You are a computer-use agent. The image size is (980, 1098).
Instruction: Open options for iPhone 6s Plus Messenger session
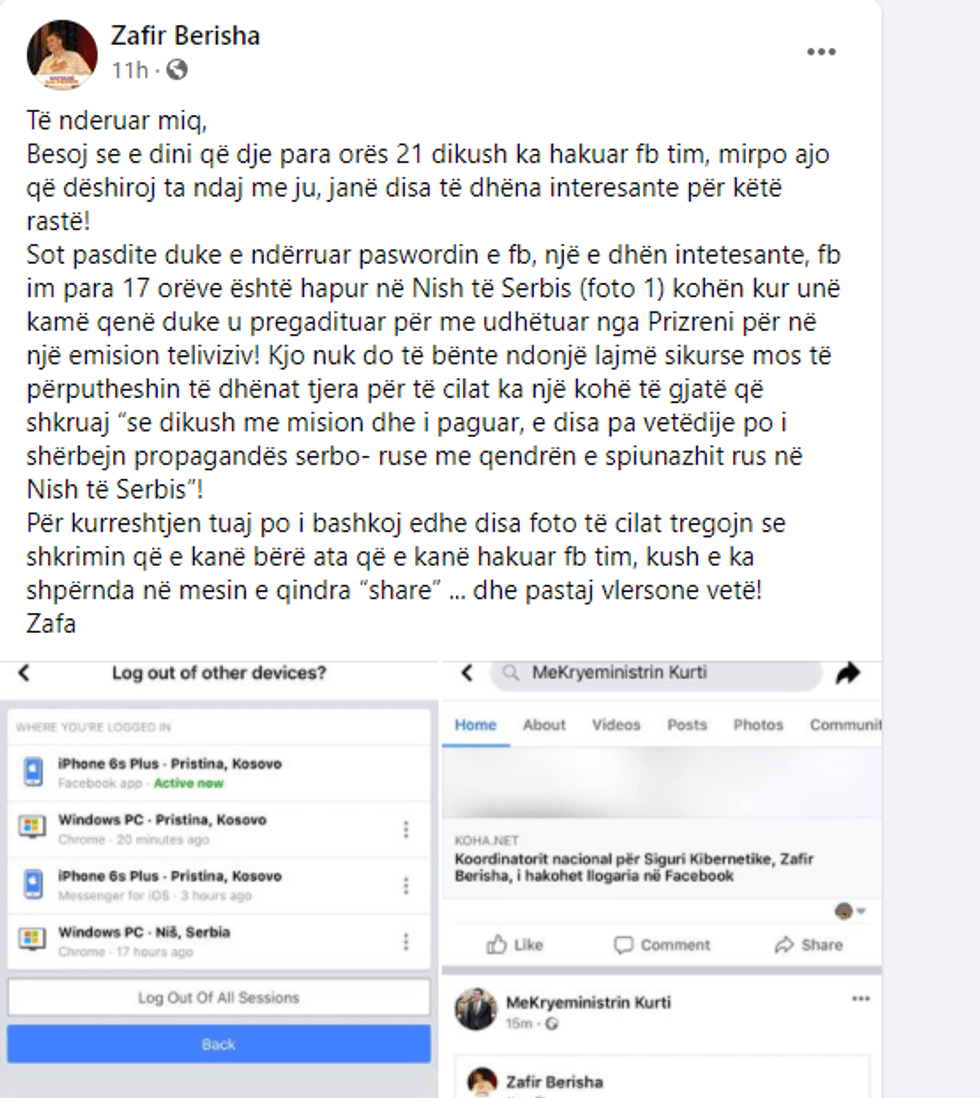(406, 886)
